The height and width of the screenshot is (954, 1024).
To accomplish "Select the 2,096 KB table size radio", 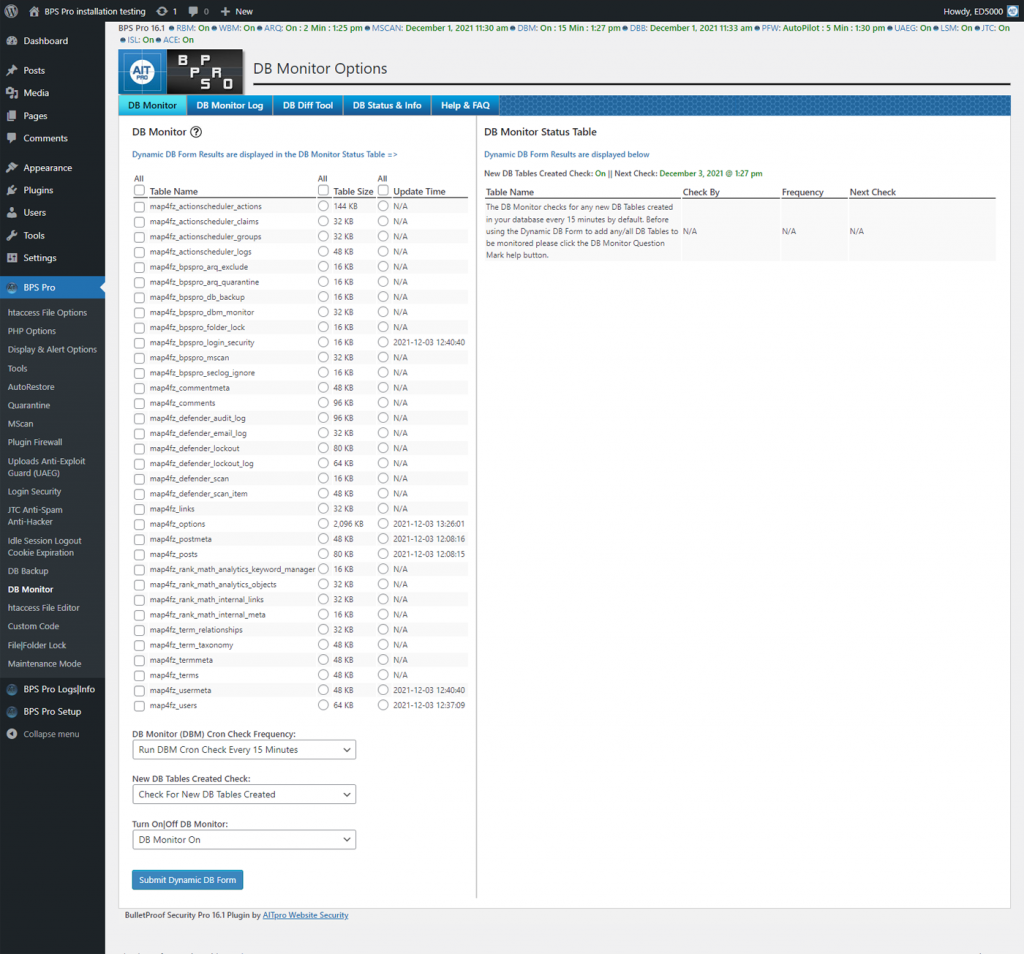I will [x=323, y=524].
